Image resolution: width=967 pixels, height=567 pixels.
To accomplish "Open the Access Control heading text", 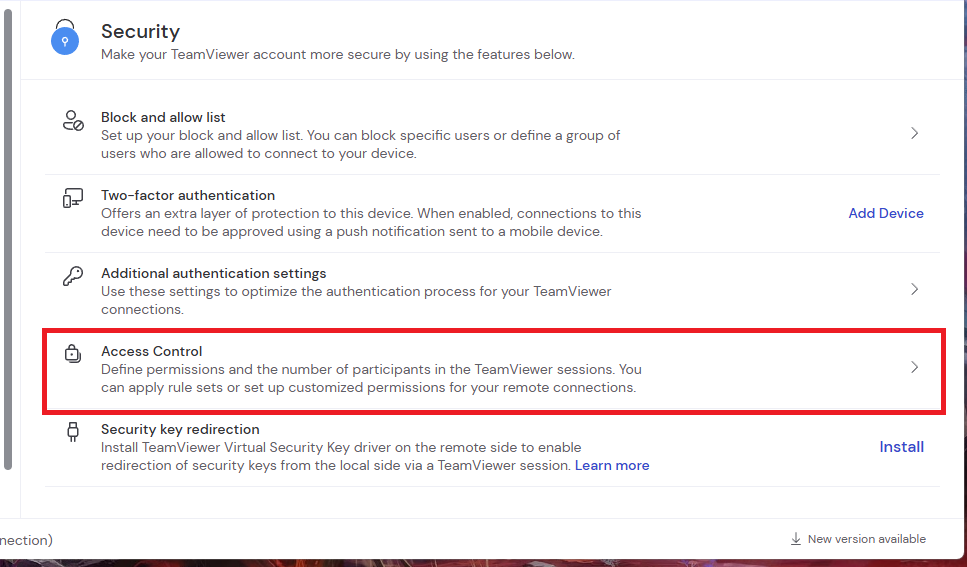I will pos(152,352).
